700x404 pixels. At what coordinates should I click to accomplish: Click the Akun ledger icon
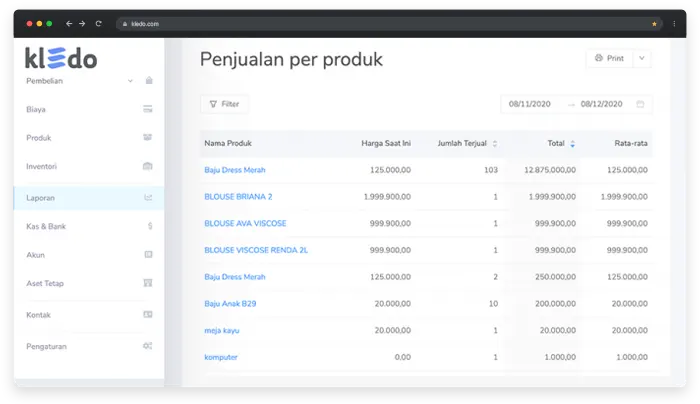point(148,254)
